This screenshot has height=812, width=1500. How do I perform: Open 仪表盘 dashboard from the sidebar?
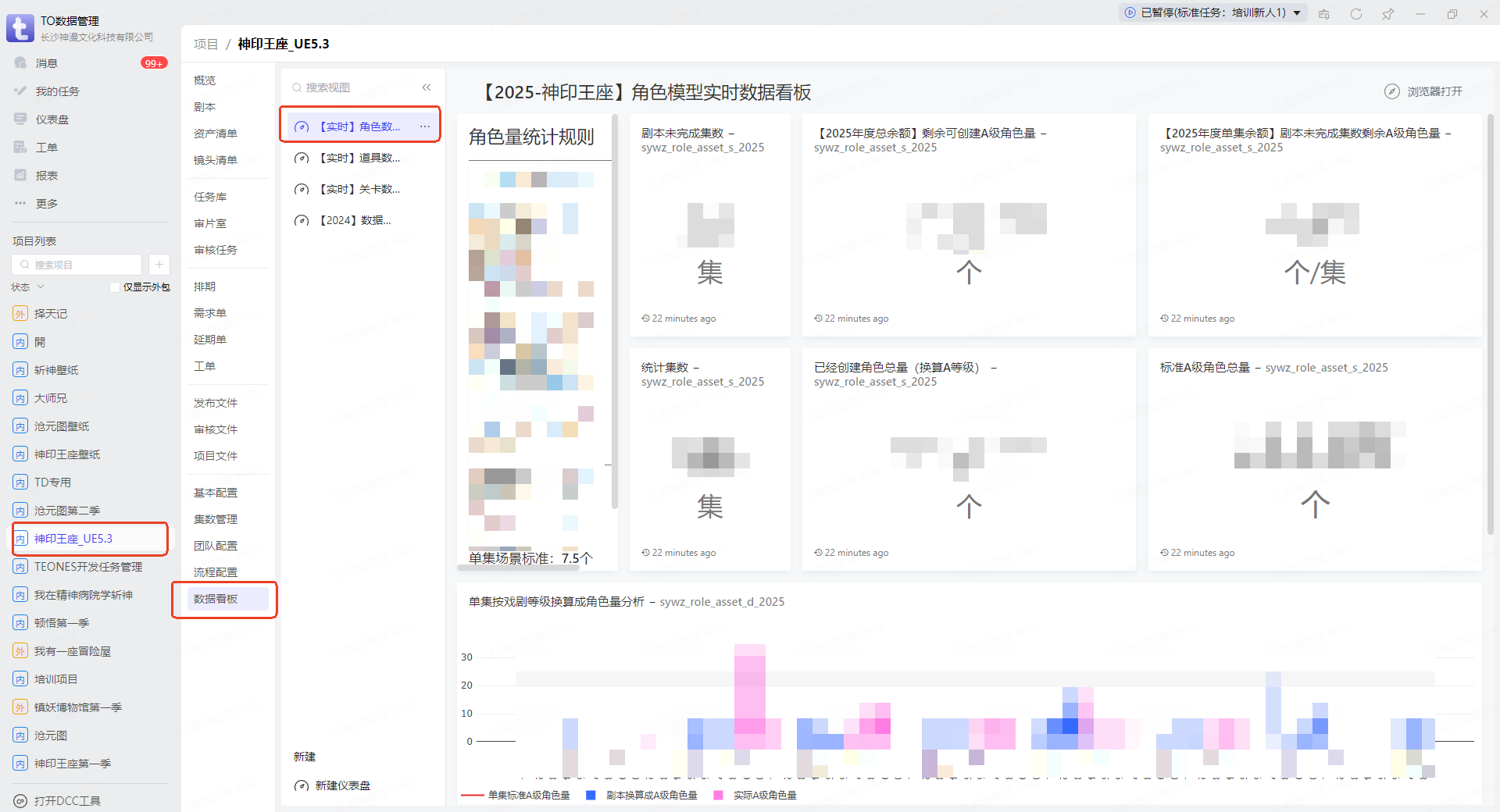coord(52,119)
